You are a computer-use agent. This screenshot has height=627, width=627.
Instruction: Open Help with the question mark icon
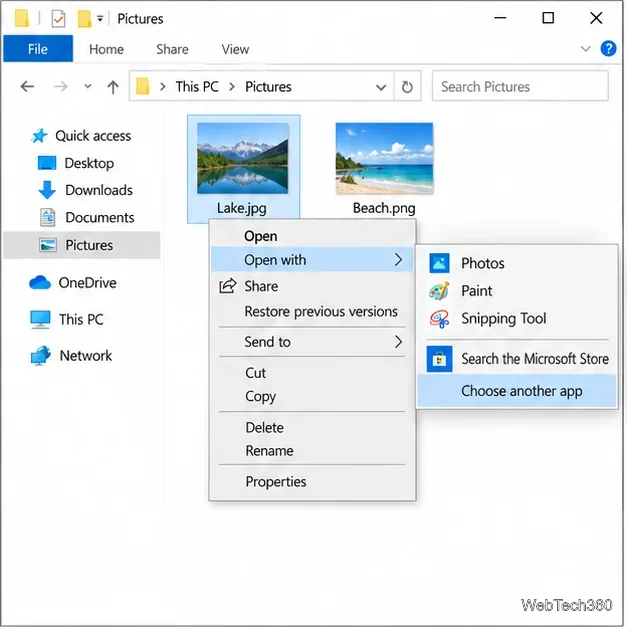(608, 49)
